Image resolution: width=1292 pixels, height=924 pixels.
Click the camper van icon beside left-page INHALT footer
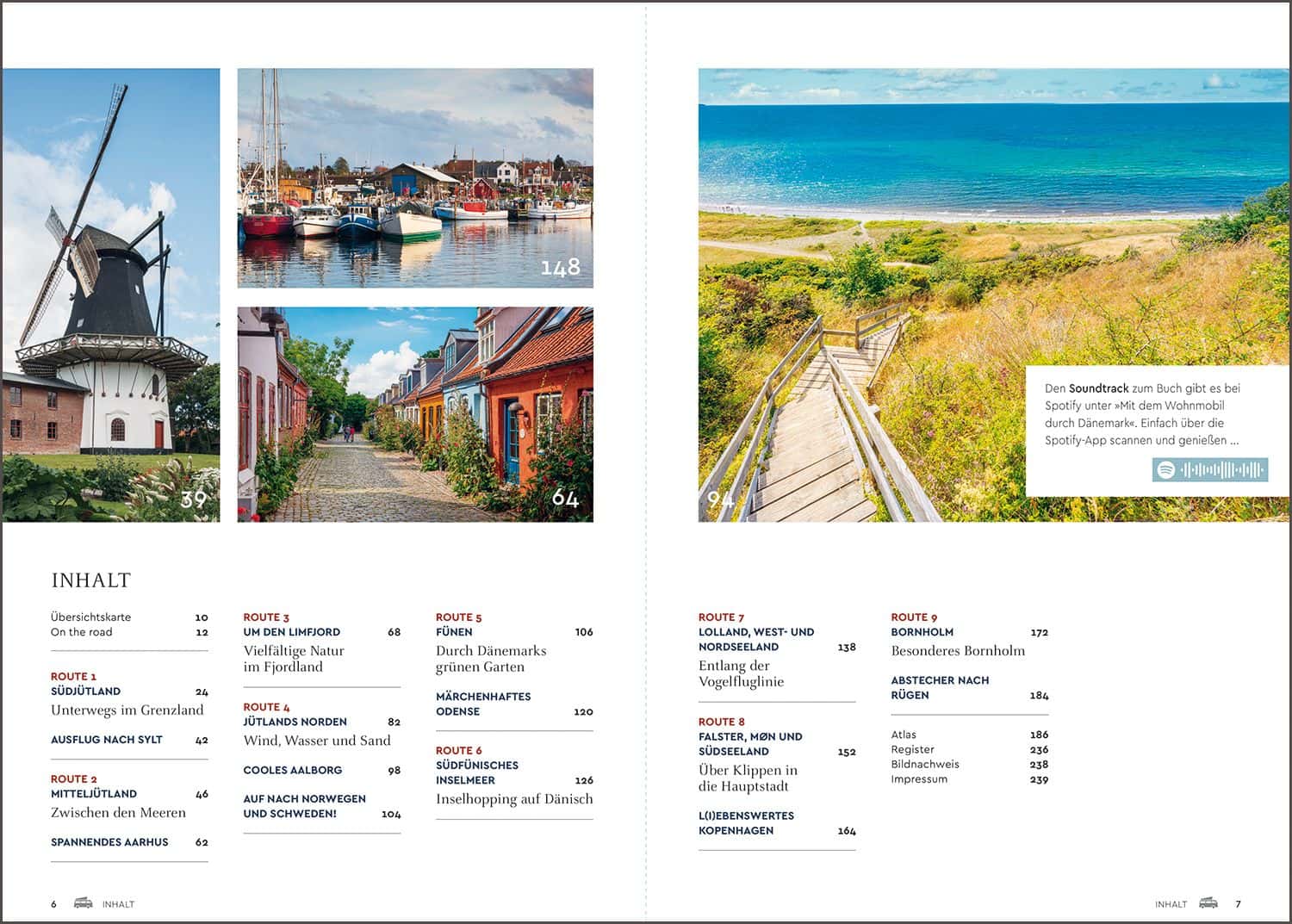click(83, 903)
